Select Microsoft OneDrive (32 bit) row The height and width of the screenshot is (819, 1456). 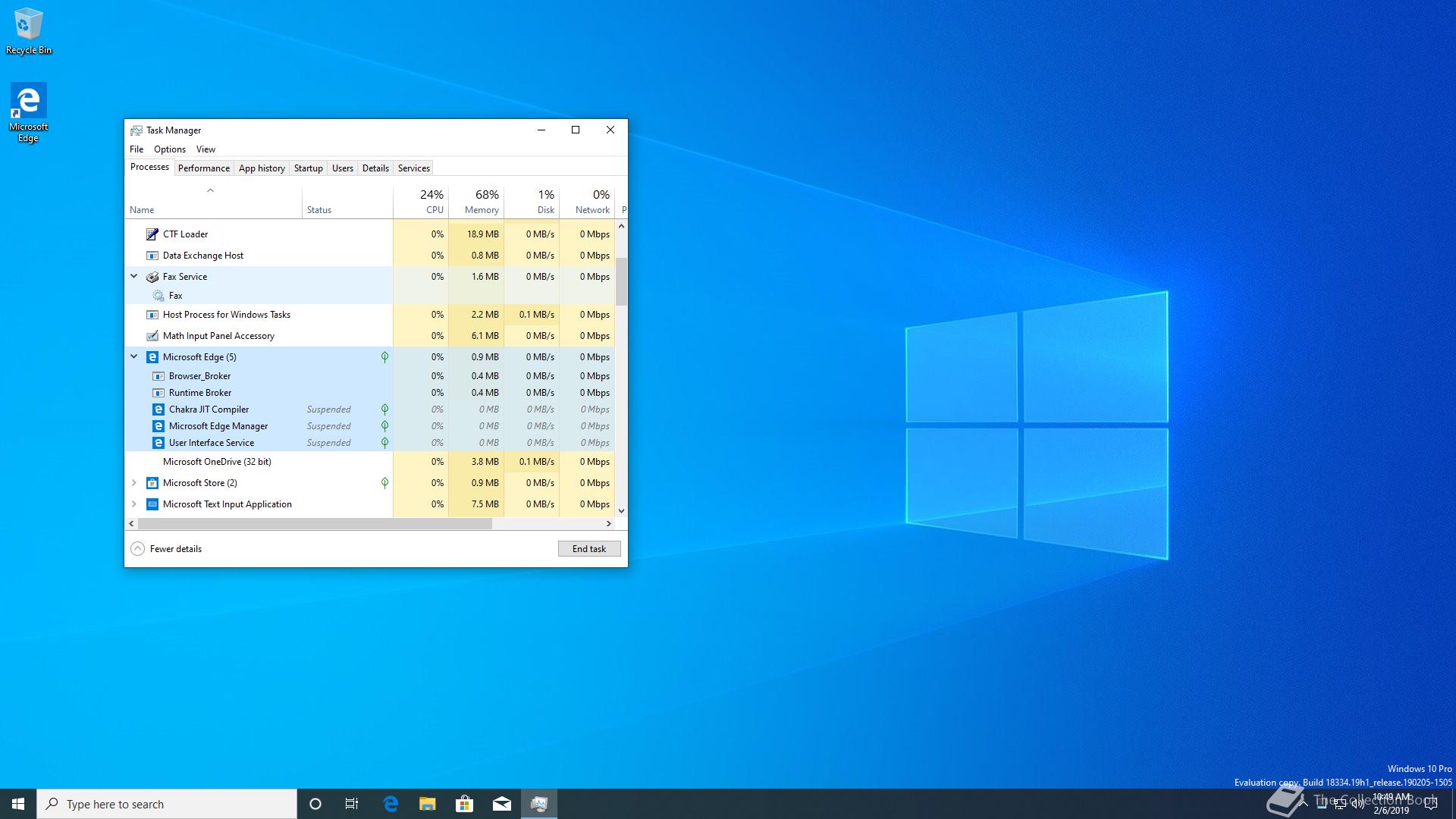point(370,462)
